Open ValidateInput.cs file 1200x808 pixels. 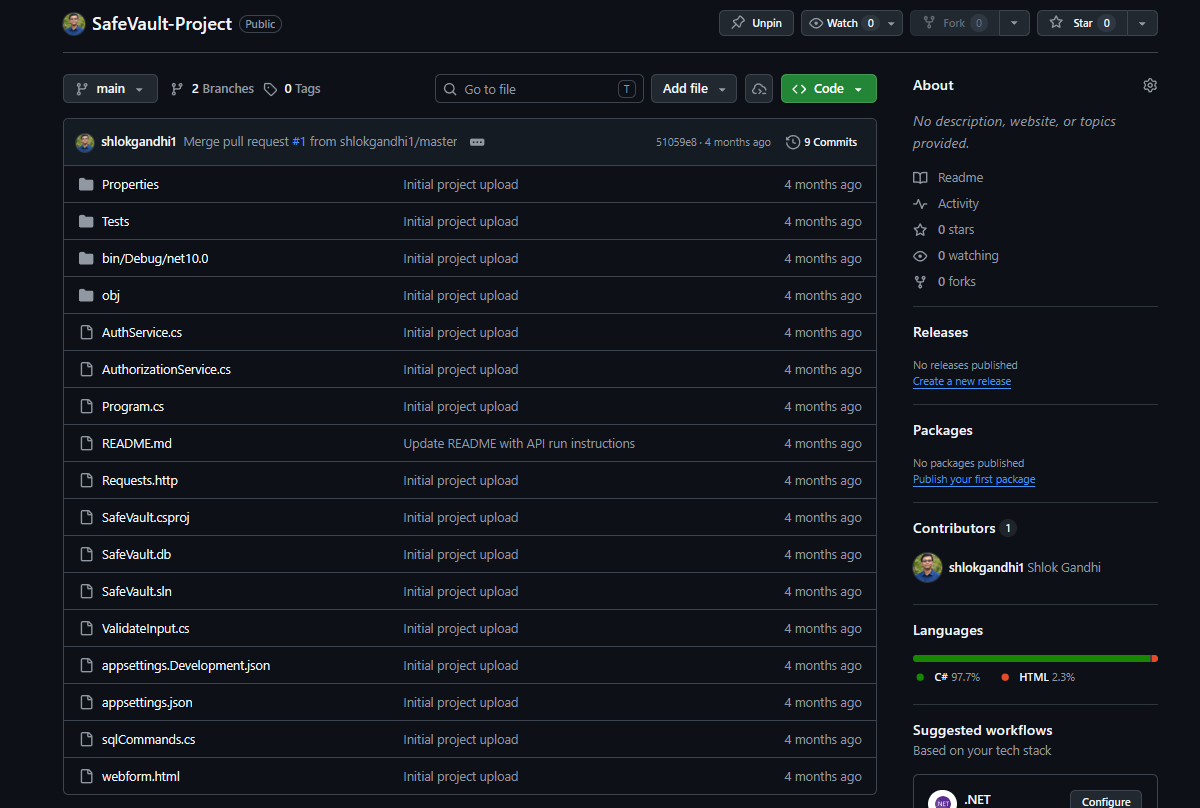point(146,628)
